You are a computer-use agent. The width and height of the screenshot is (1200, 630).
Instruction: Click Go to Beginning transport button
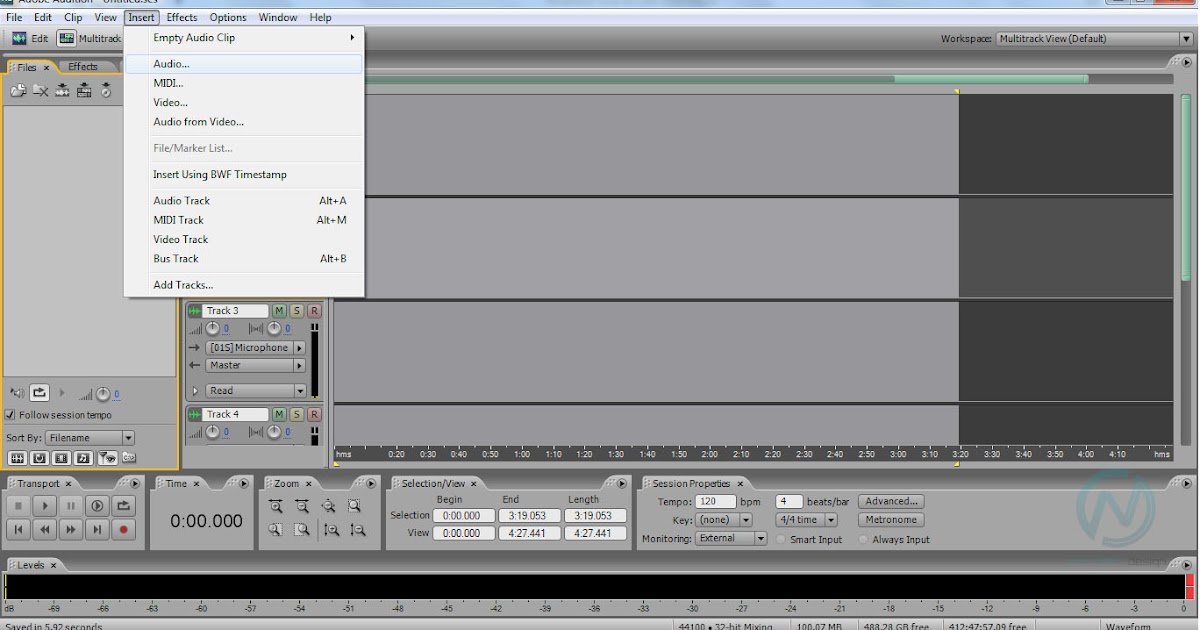point(18,529)
